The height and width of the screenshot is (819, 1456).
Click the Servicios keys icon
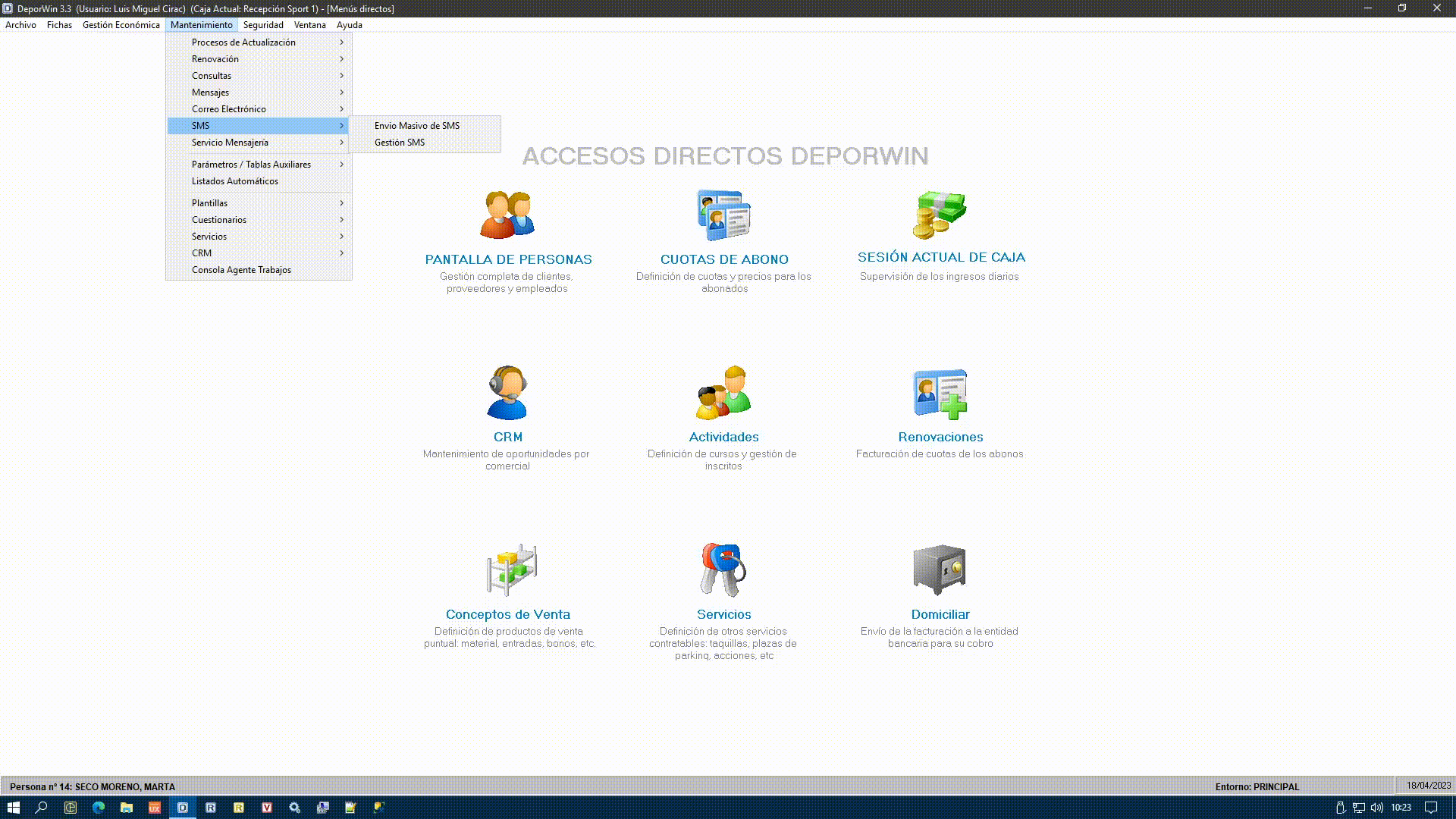[x=723, y=570]
